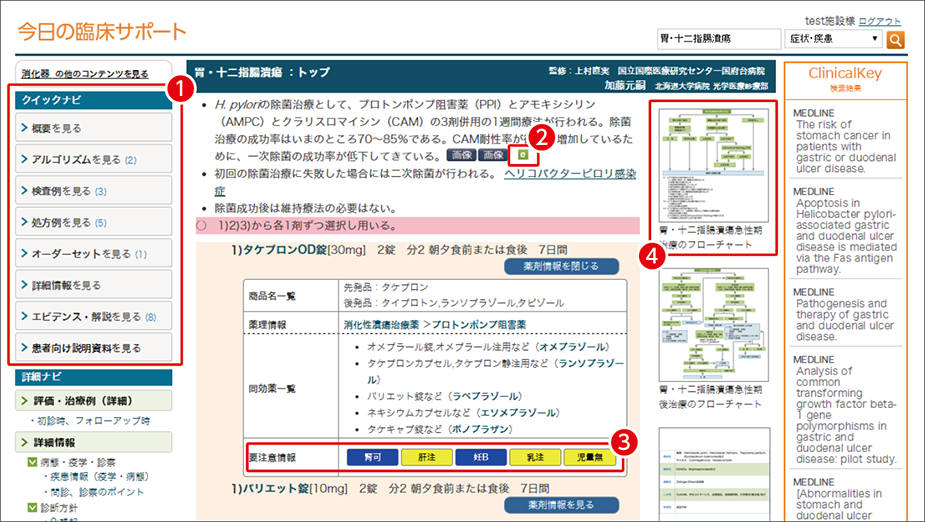Screen dimensions: 925x522
Task: Click パリエット錠 drug name
Action: (x=276, y=488)
